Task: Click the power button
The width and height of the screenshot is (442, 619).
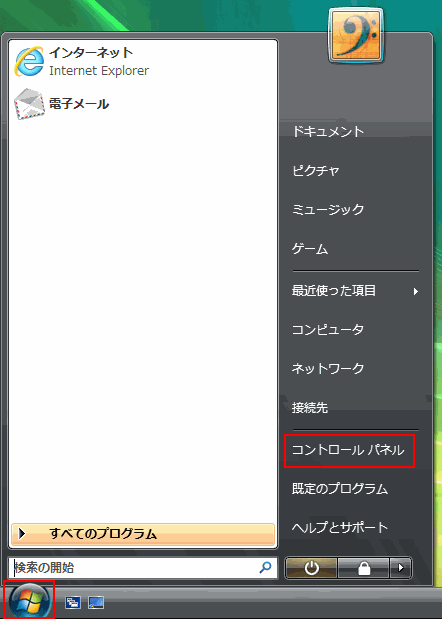Action: (x=311, y=568)
